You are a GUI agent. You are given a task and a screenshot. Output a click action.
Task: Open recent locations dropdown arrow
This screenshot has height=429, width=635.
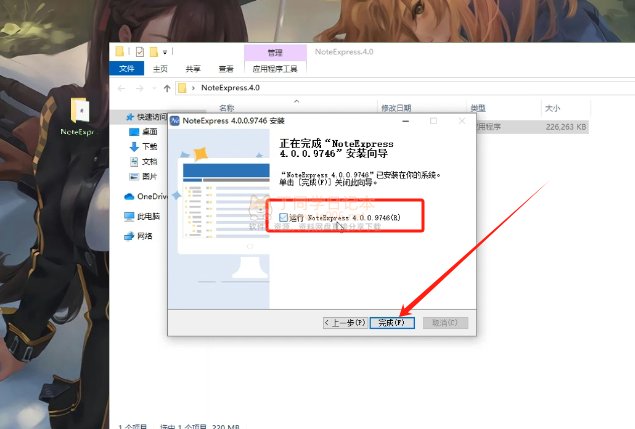point(154,88)
